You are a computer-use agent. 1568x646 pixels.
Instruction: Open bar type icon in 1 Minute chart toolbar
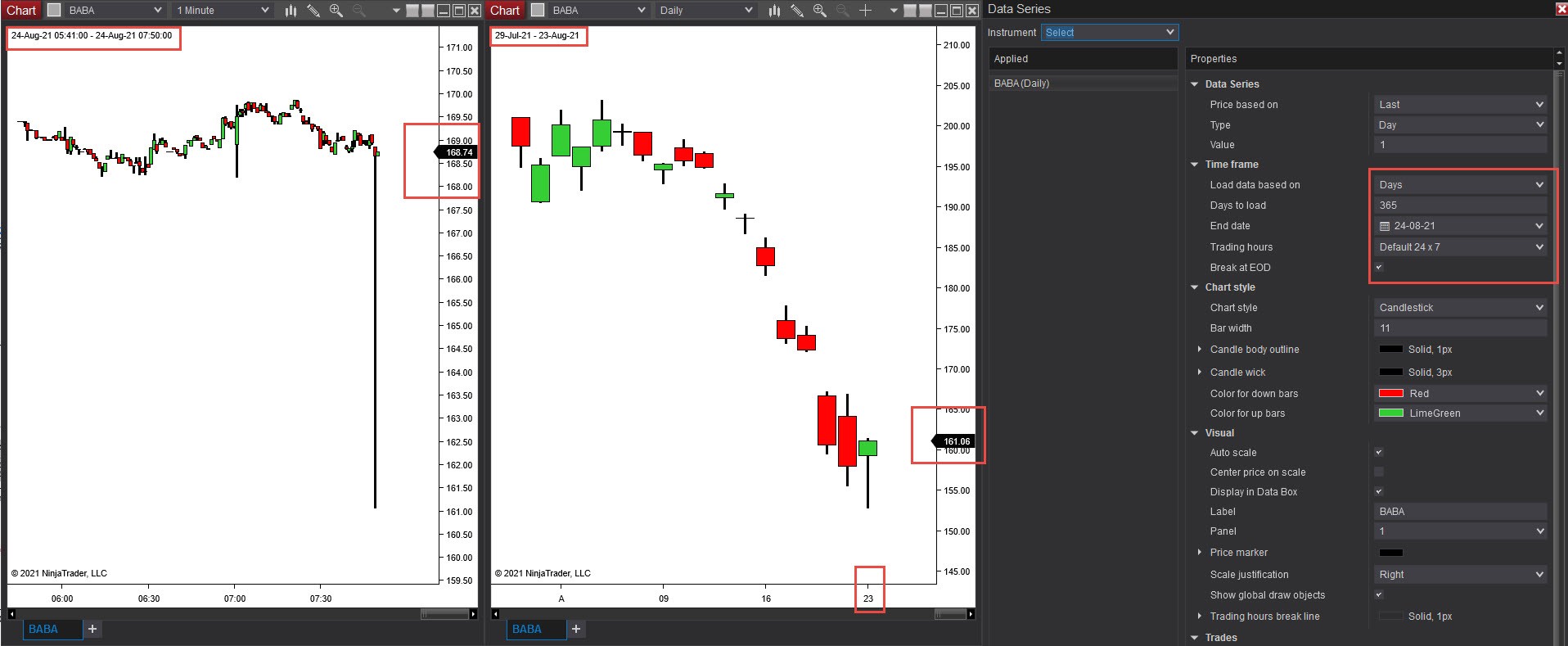(291, 11)
